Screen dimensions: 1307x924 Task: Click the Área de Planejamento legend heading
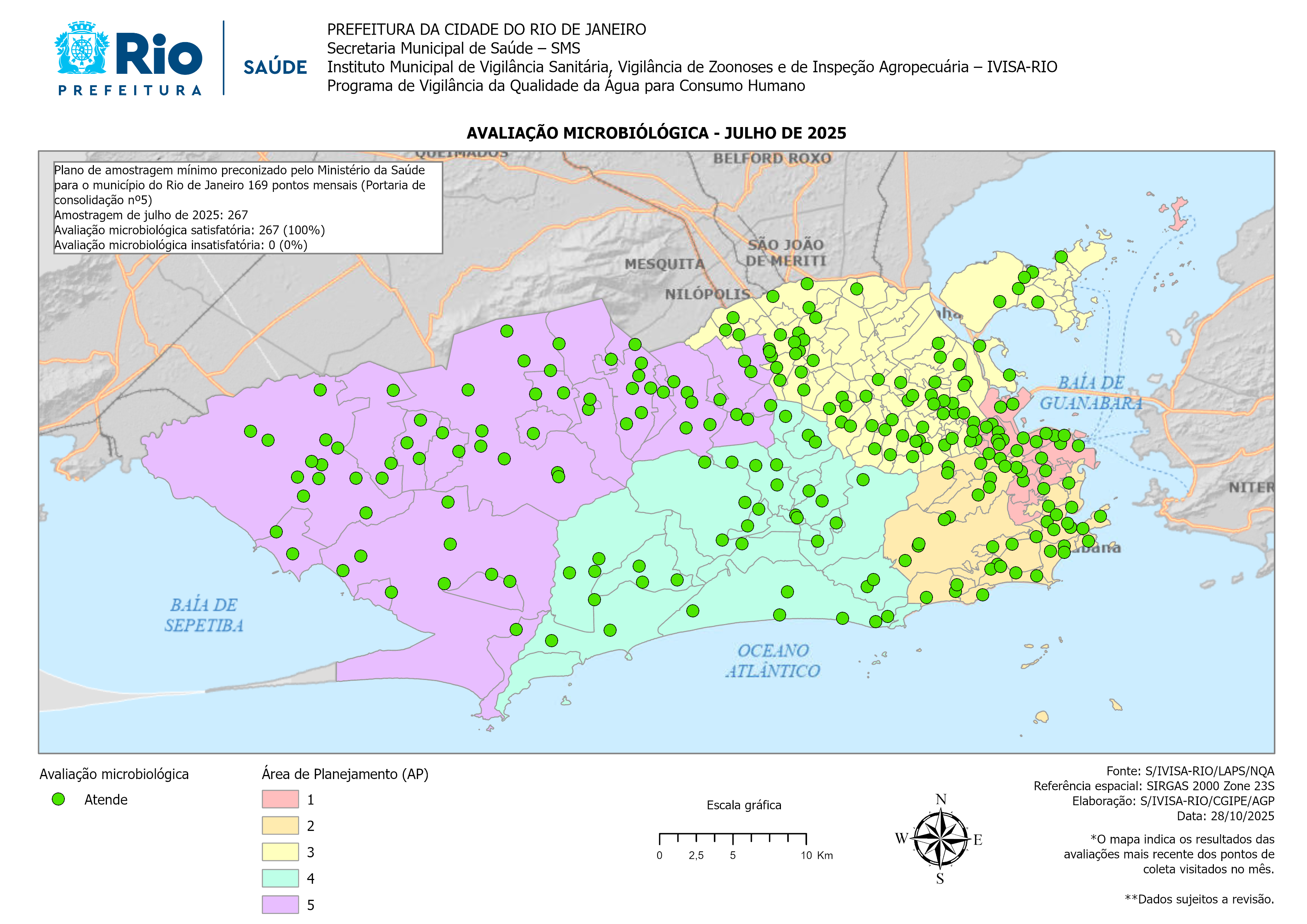[x=345, y=774]
